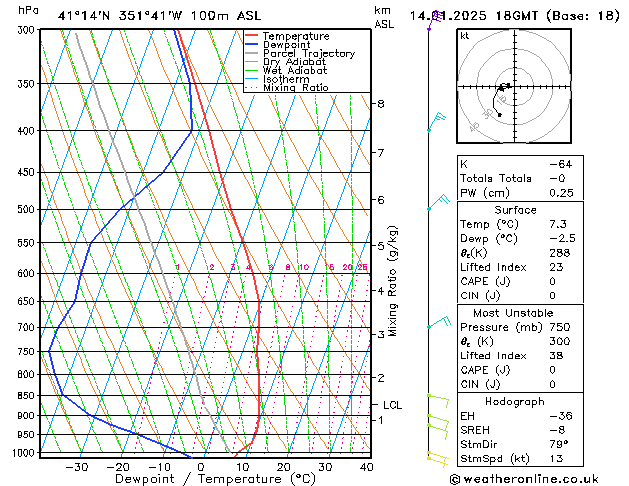Screen dimensions: 629x486
Task: Click the 'Totals Totals' label
Action: 495,178
